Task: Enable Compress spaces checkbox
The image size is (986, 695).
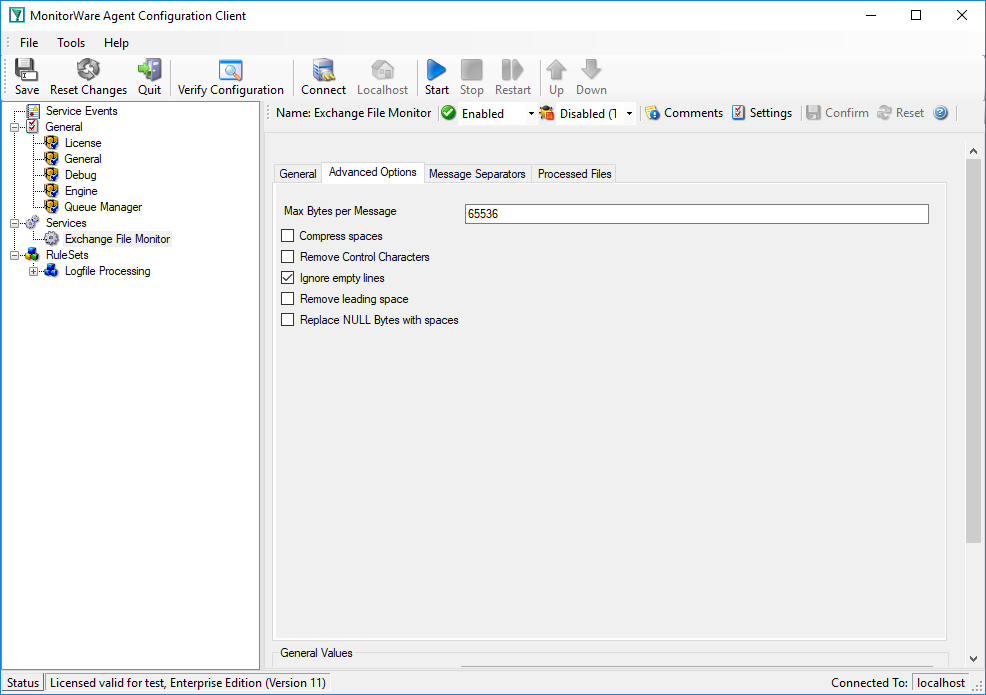Action: [x=287, y=236]
